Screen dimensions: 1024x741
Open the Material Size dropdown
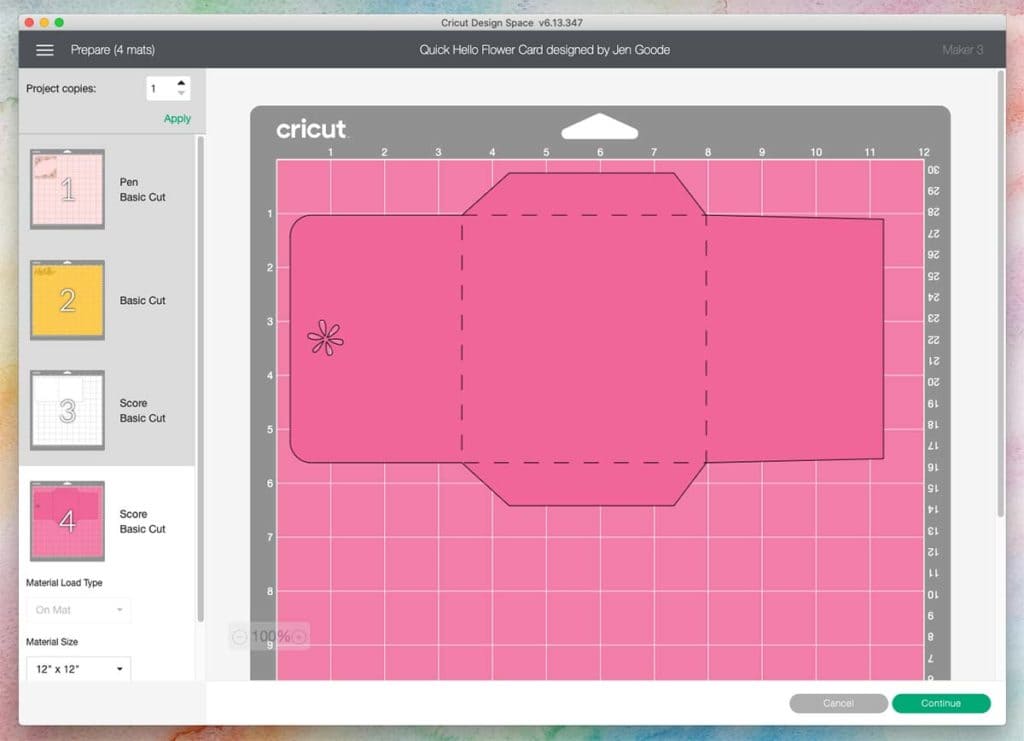(78, 669)
